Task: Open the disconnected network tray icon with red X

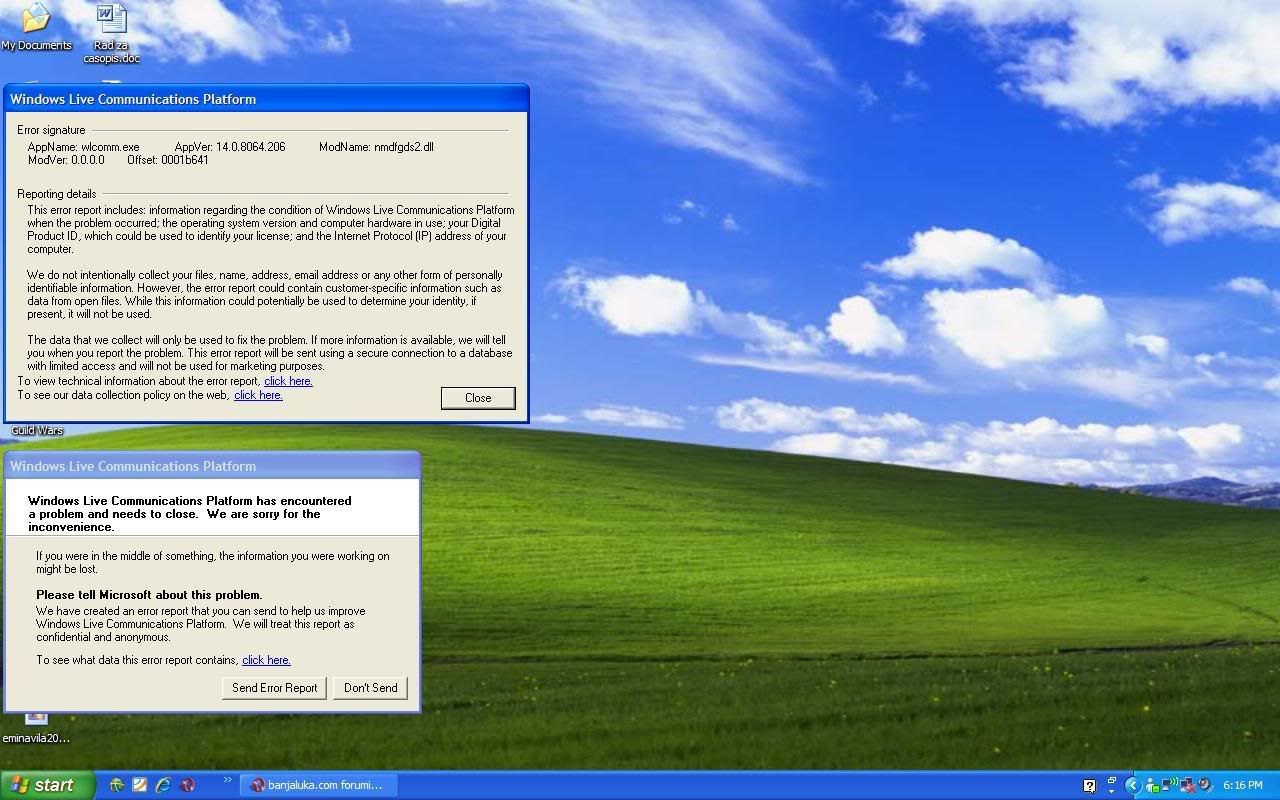Action: point(1187,786)
